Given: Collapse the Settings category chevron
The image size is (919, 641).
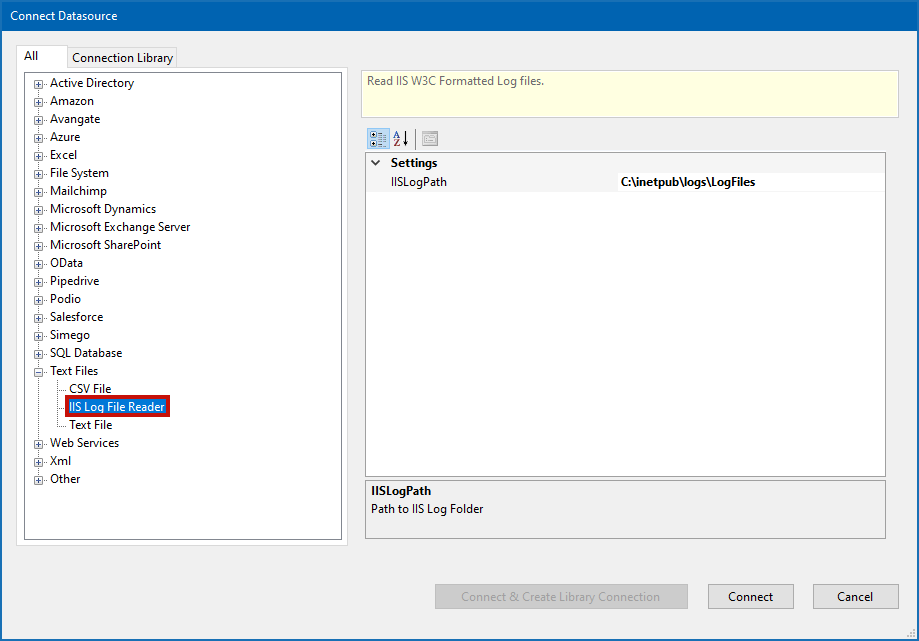Looking at the screenshot, I should pyautogui.click(x=376, y=163).
